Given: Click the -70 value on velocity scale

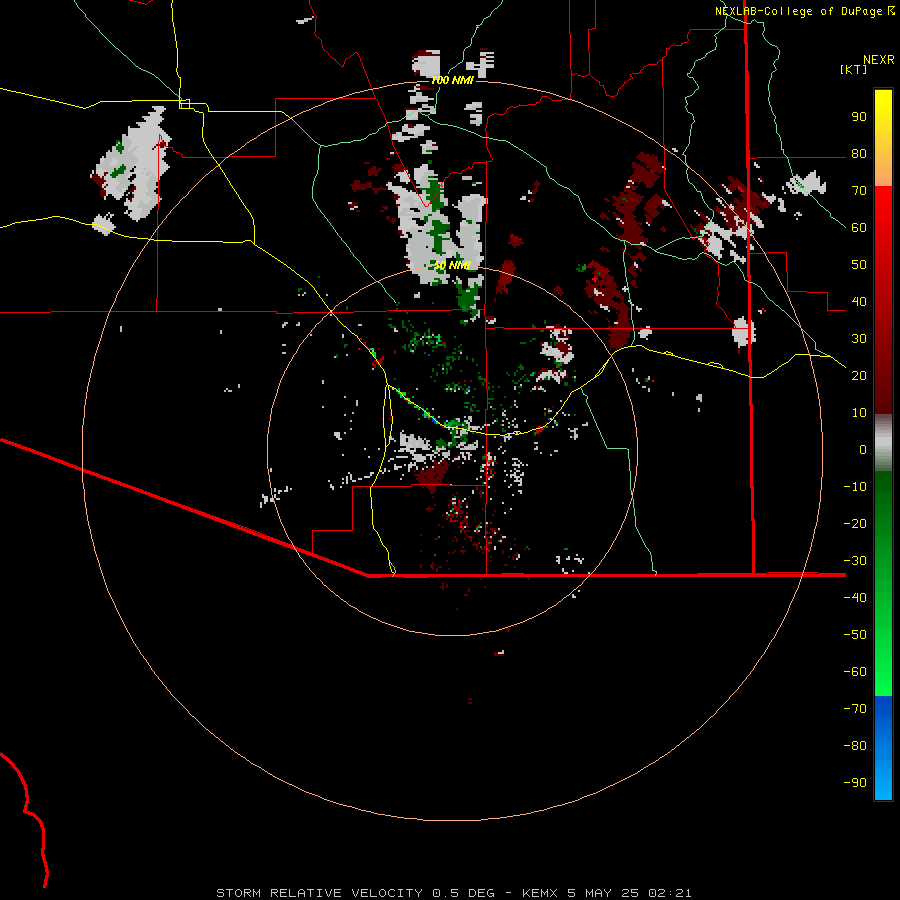Looking at the screenshot, I should (855, 708).
